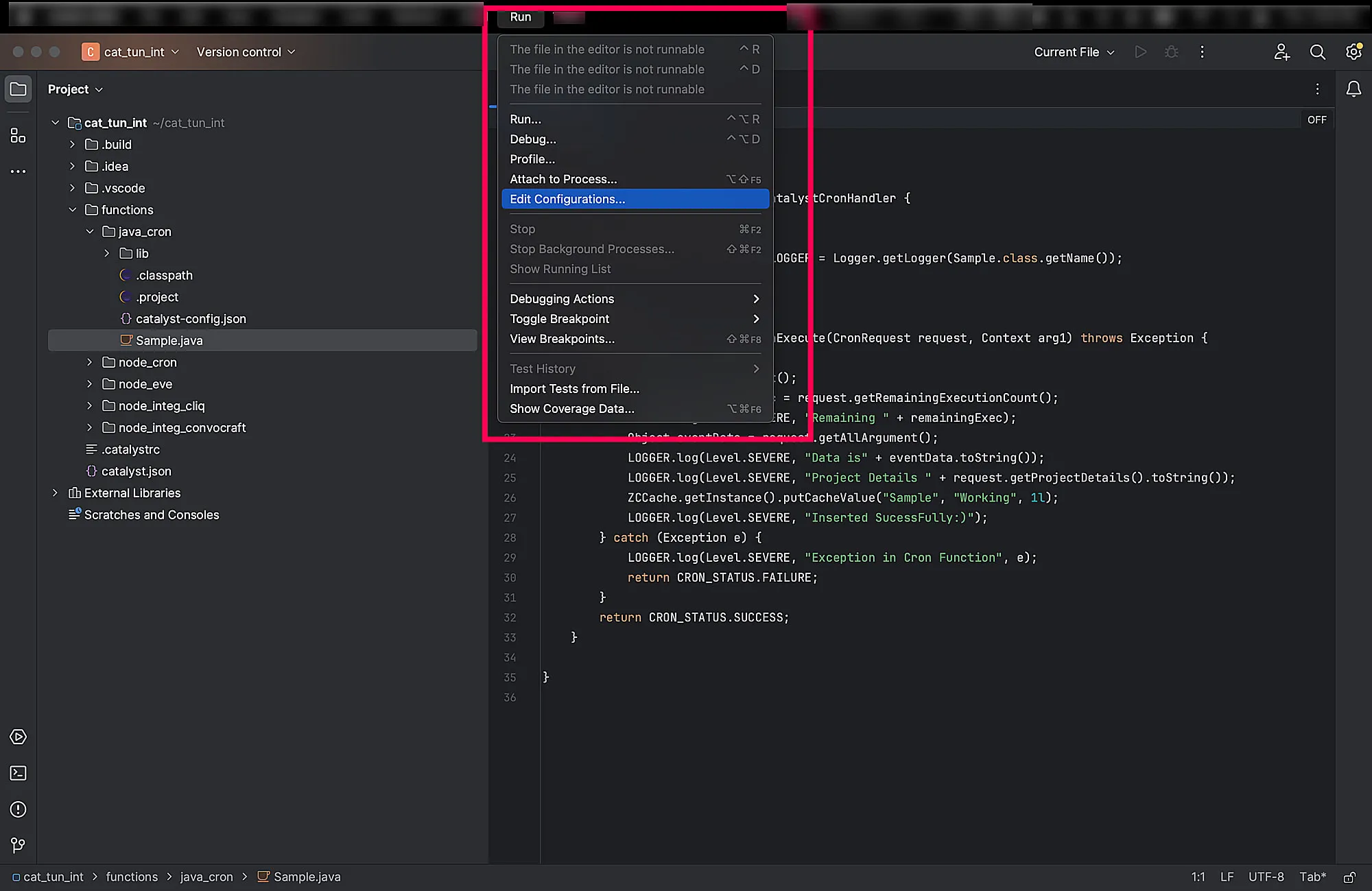
Task: Open the Search Everywhere magnifier icon
Action: [x=1317, y=52]
